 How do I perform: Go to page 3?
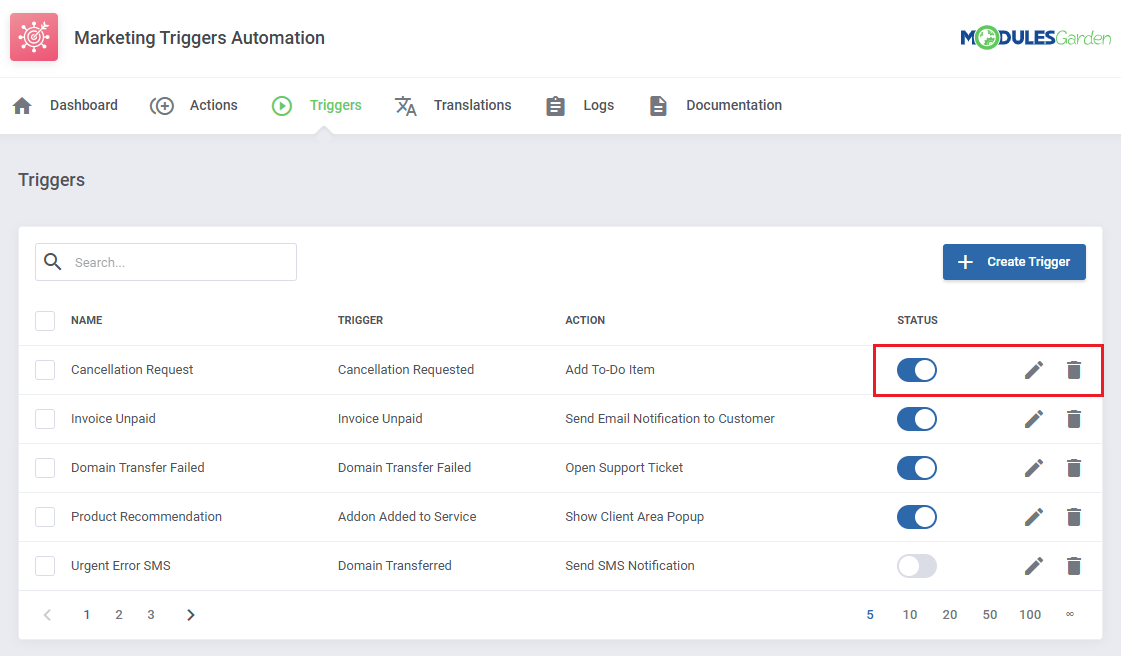tap(151, 615)
